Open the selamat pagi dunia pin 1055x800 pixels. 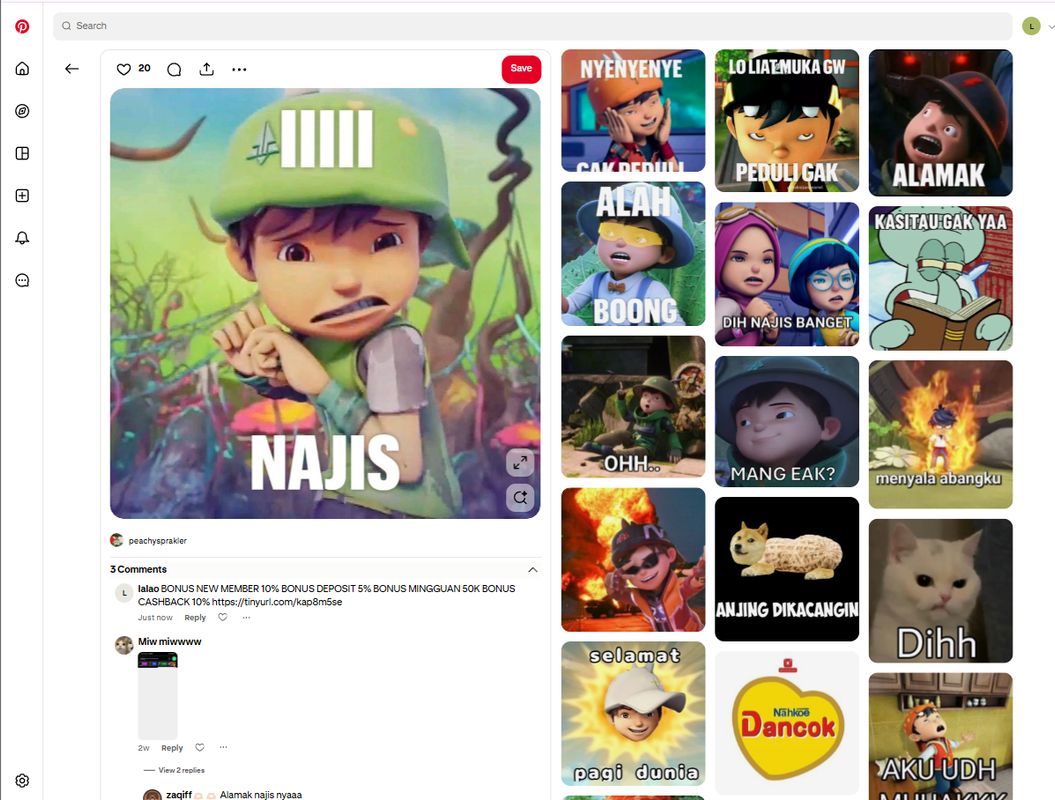point(633,713)
